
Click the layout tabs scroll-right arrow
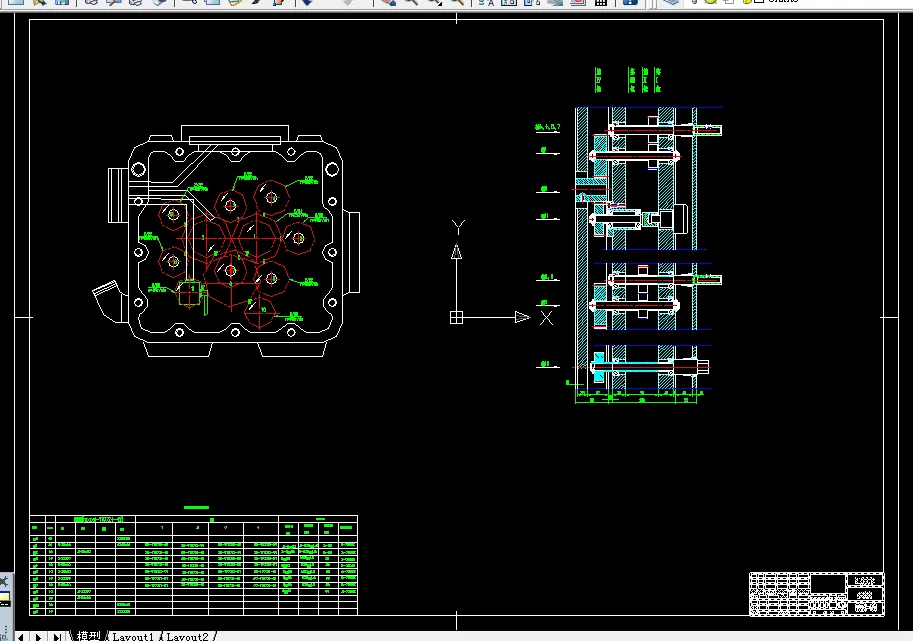(38, 637)
